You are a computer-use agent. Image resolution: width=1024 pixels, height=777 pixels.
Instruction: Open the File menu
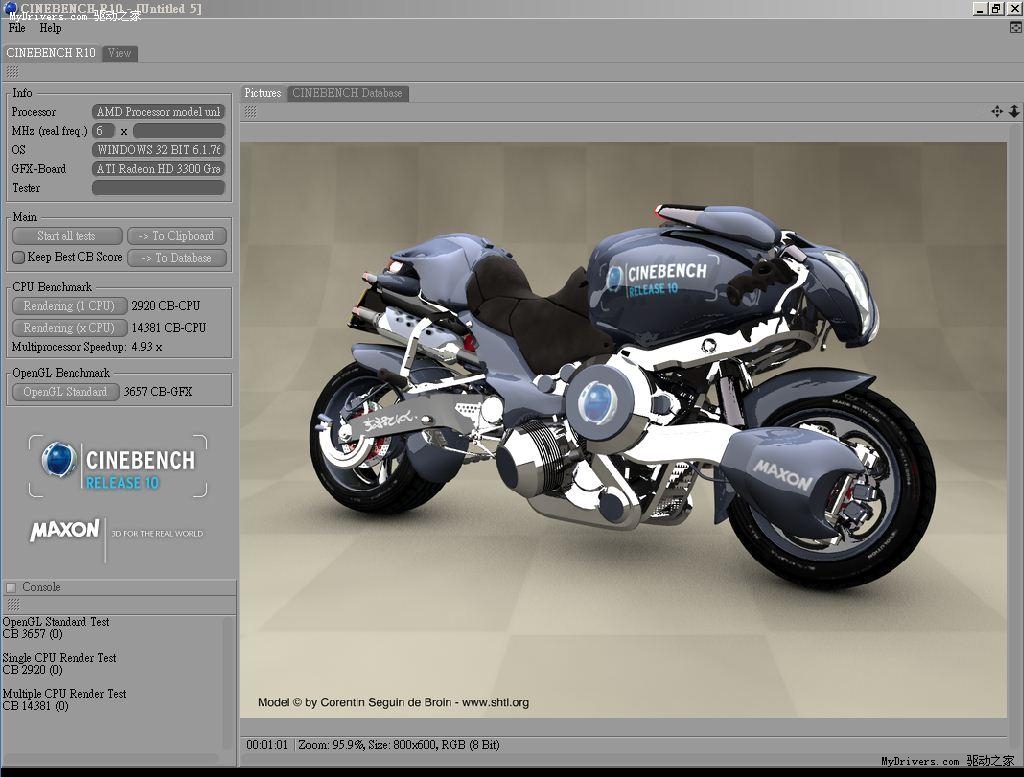(x=17, y=28)
